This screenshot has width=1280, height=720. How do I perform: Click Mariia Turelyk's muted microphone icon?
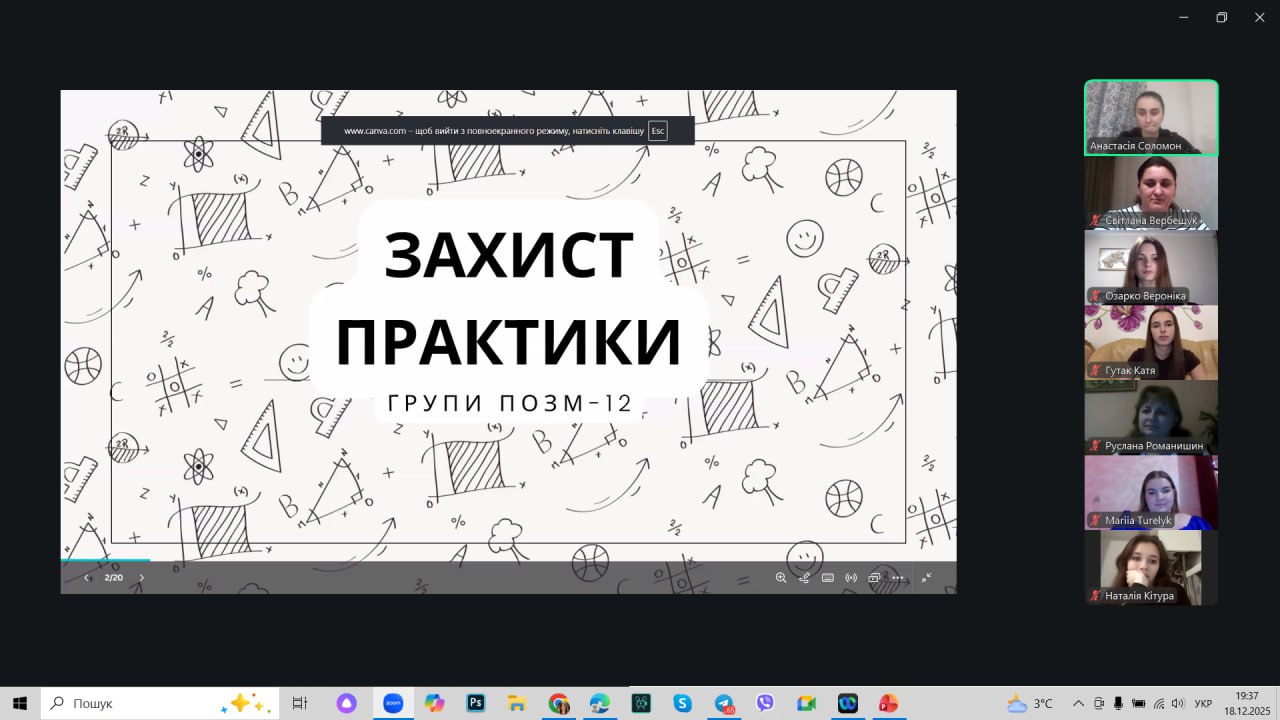[x=1096, y=521]
